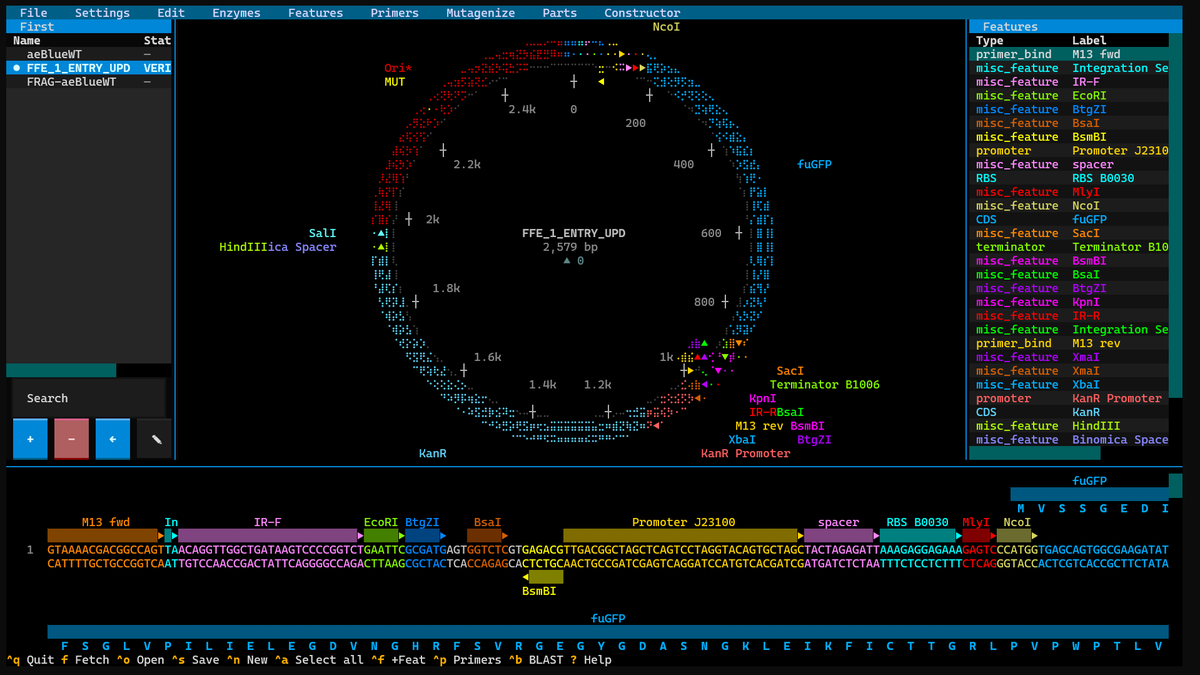Click the spacer annotation bar in sequence
The image size is (1200, 675).
coord(839,536)
